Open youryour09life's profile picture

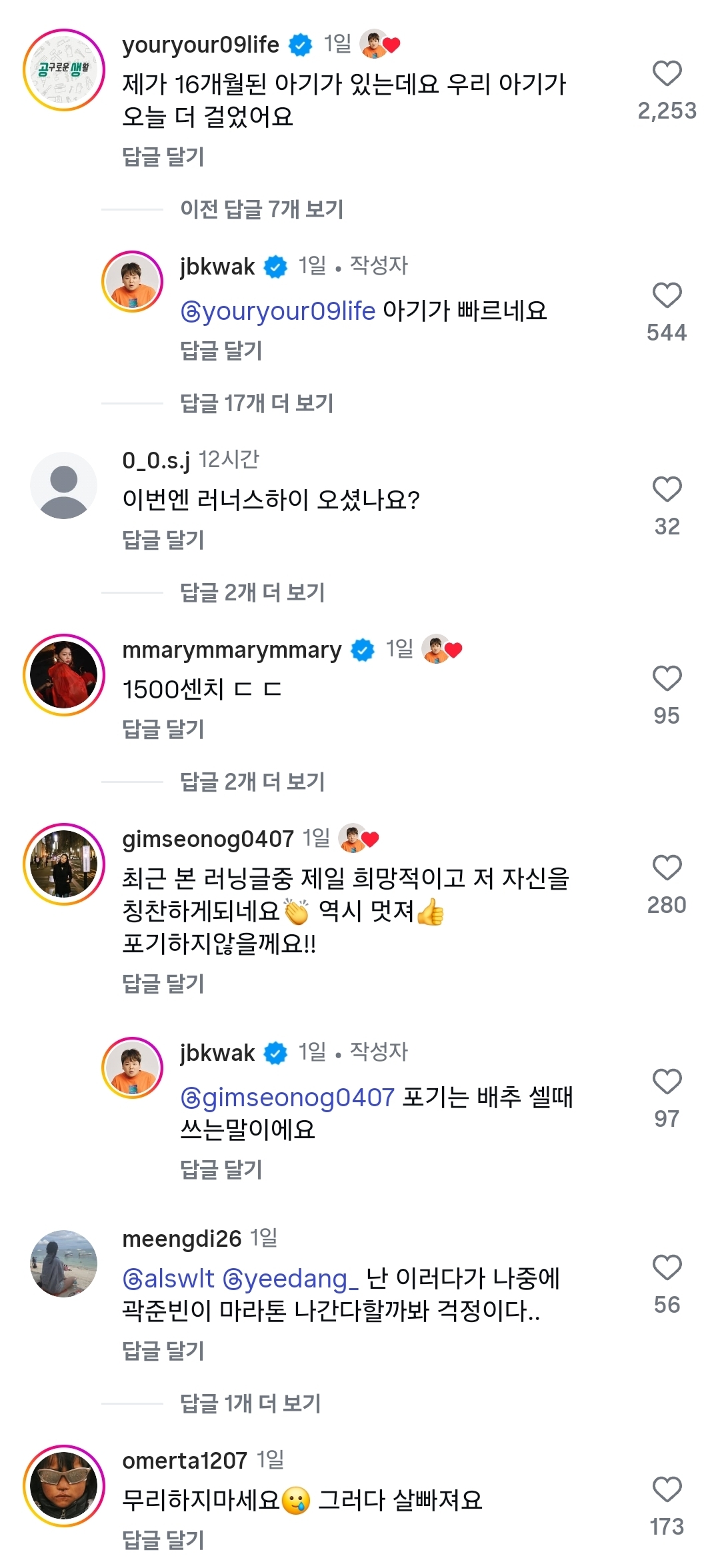tap(64, 70)
